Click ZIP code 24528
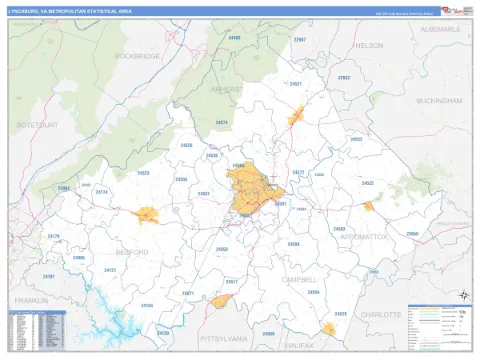Viewport: 480px width, 360px height. tap(341, 314)
